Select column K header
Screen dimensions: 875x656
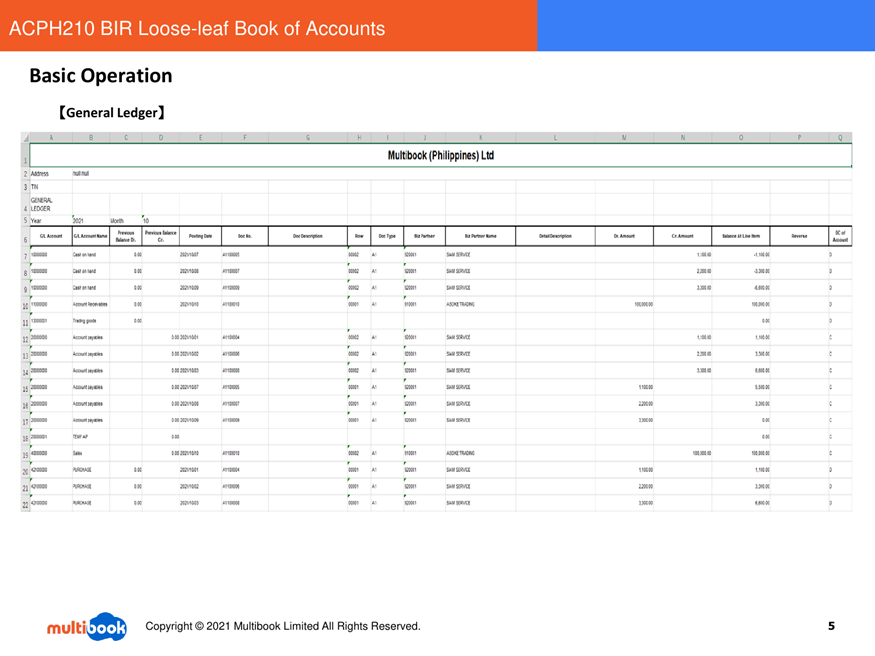tap(480, 138)
